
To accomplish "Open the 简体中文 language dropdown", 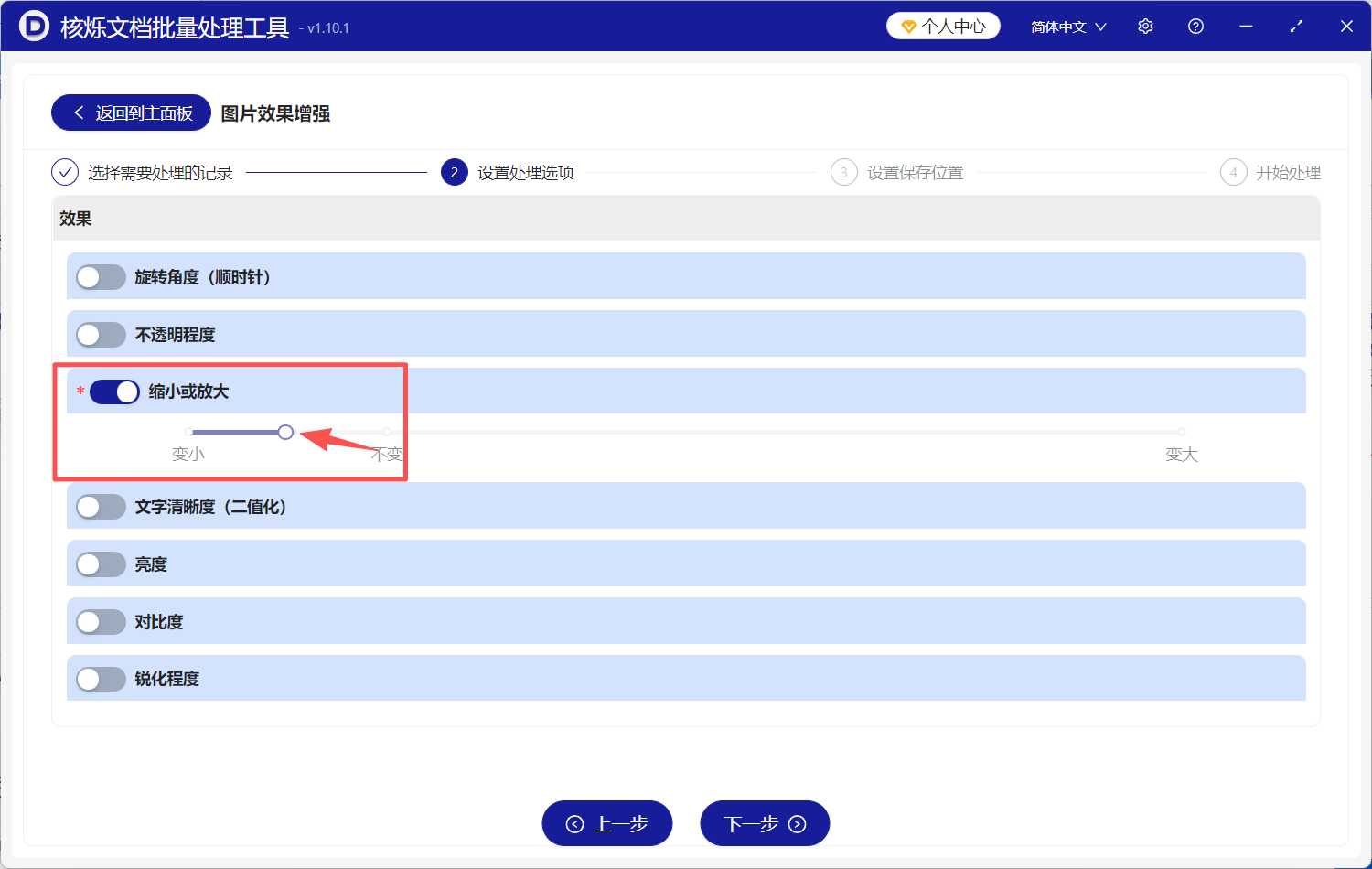I will (x=1067, y=26).
